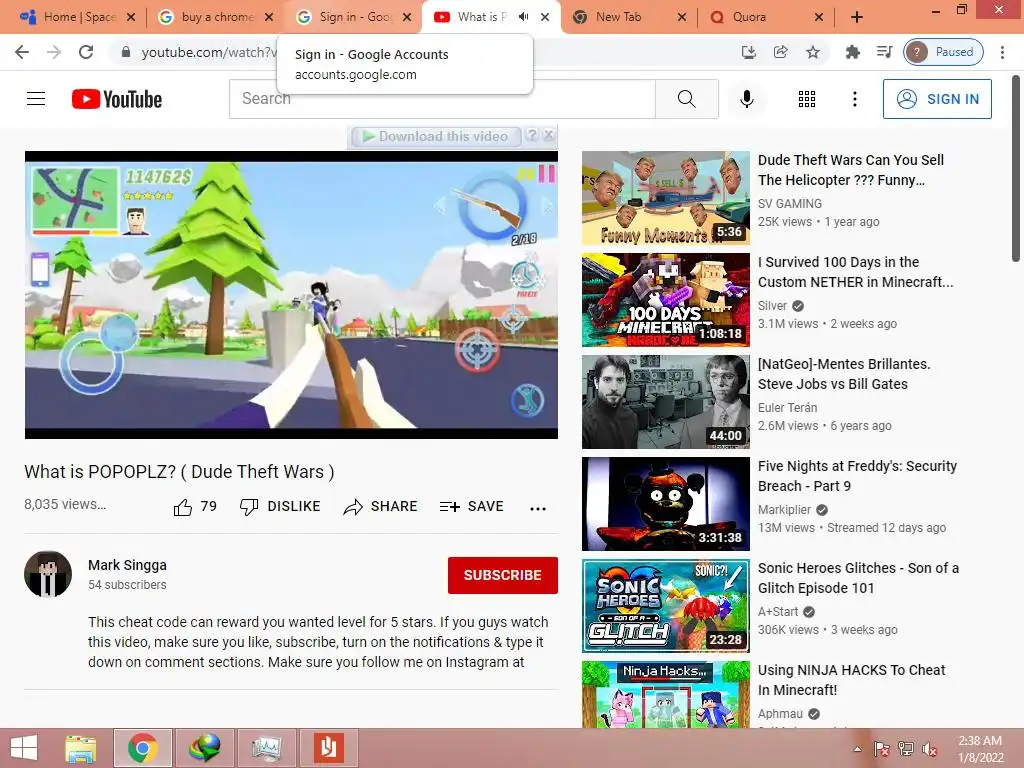
Task: Click Download this video button
Action: (436, 136)
